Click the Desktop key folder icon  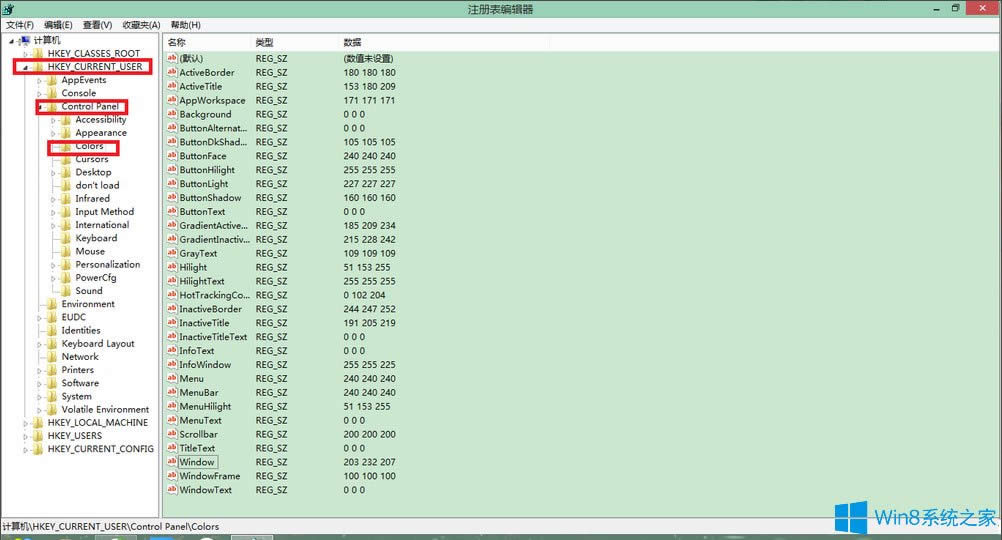pyautogui.click(x=66, y=172)
